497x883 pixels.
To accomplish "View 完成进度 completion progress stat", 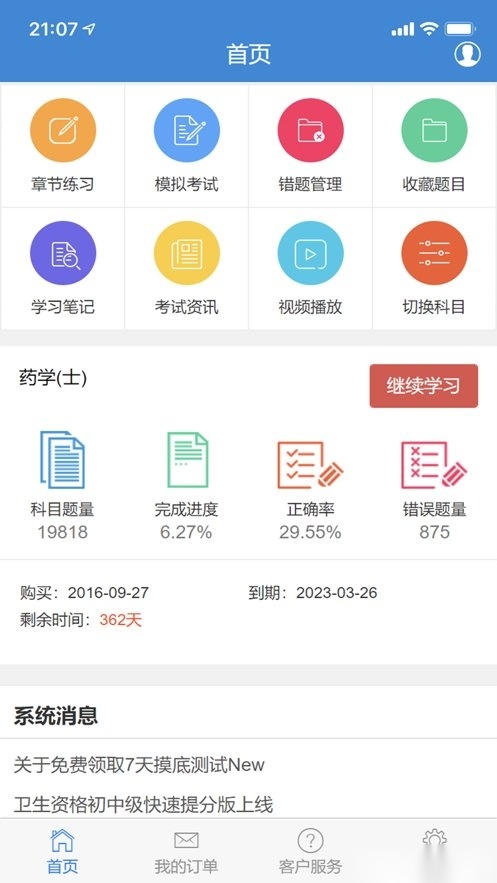I will coord(186,485).
